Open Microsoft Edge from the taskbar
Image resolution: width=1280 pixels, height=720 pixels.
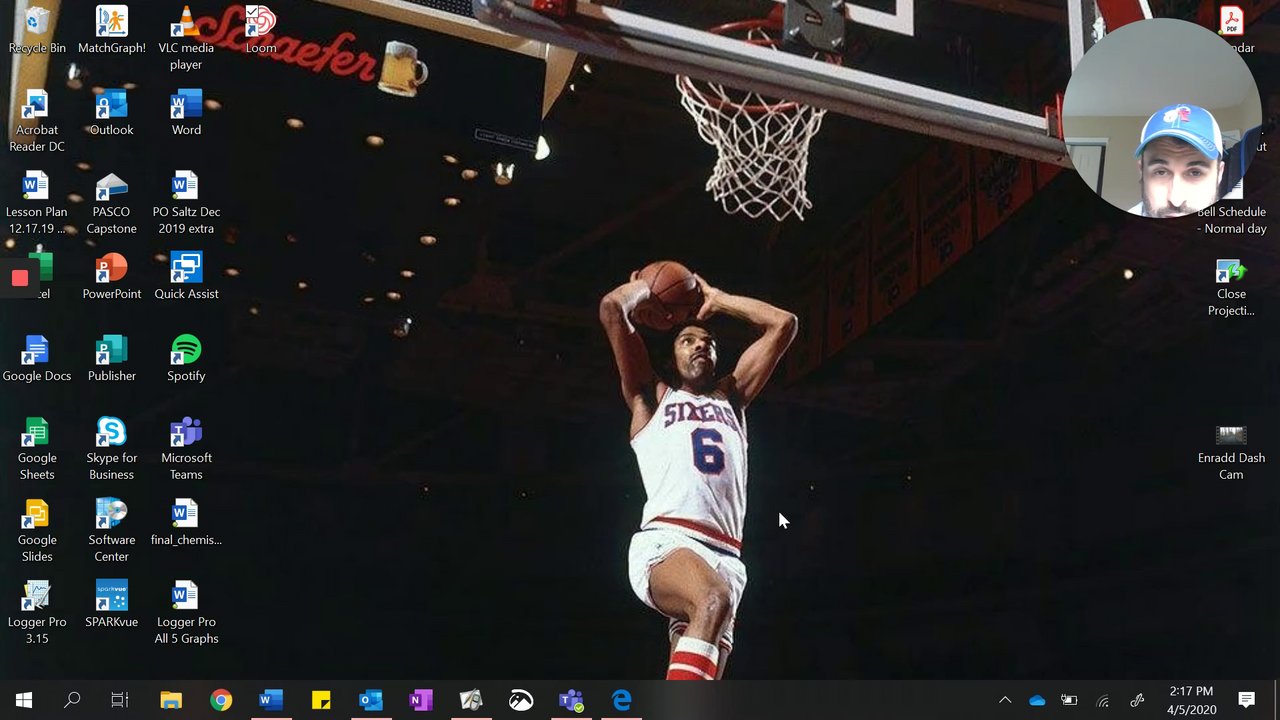point(621,700)
